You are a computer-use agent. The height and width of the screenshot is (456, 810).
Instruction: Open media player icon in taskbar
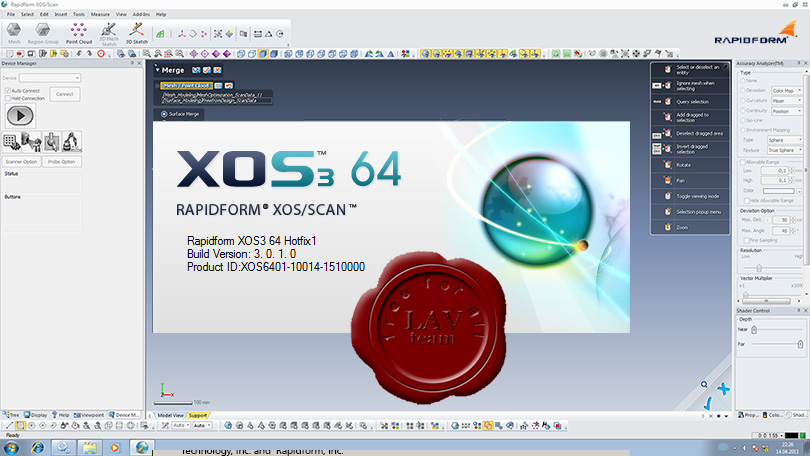click(115, 447)
